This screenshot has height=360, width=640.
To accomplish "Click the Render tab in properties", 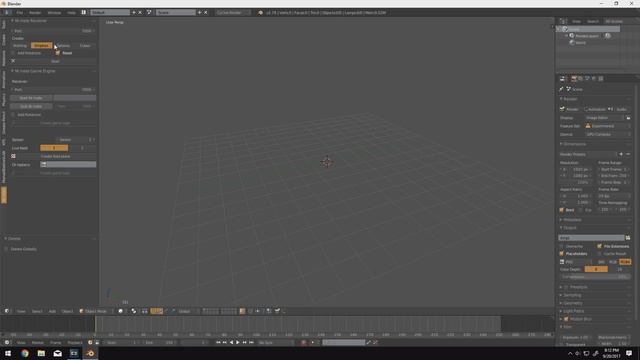I will pyautogui.click(x=573, y=78).
